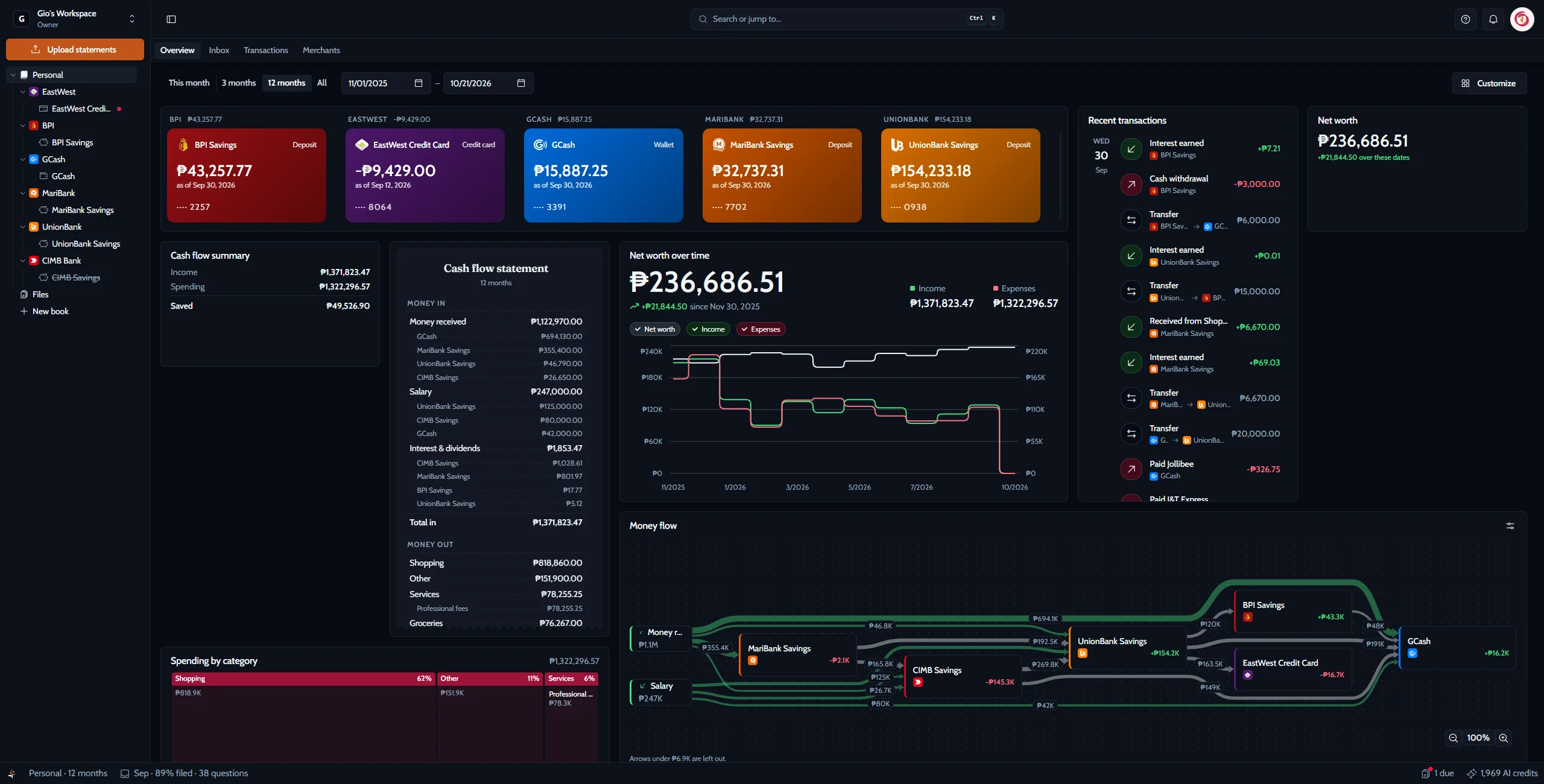Click the ₱6,000.00 Transfer icon
Viewport: 1544px width, 784px height.
coord(1131,220)
